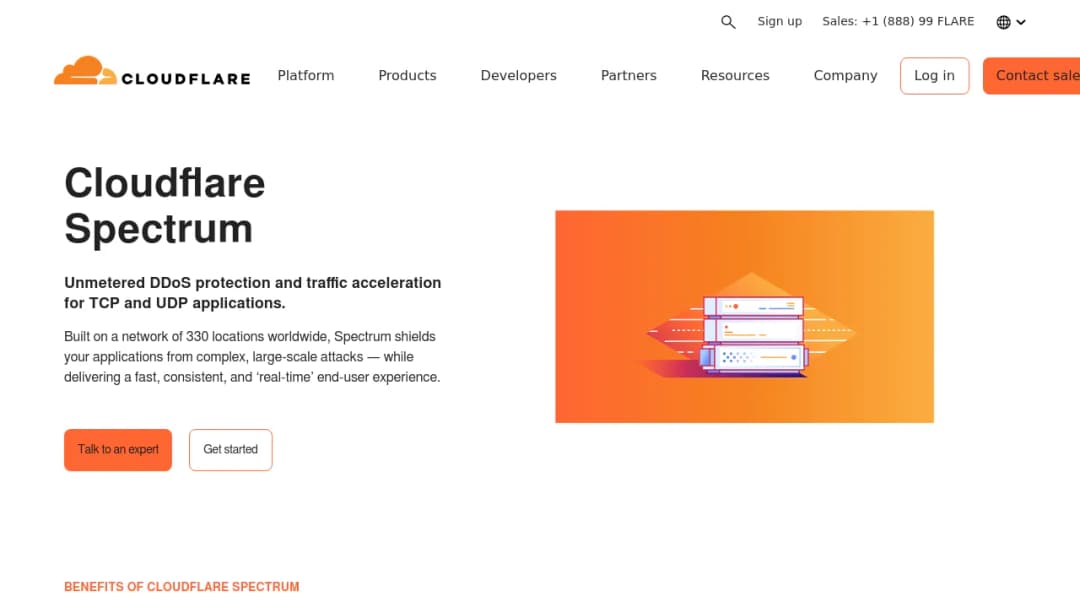Open the Developers menu
This screenshot has width=1080, height=608.
coord(519,75)
